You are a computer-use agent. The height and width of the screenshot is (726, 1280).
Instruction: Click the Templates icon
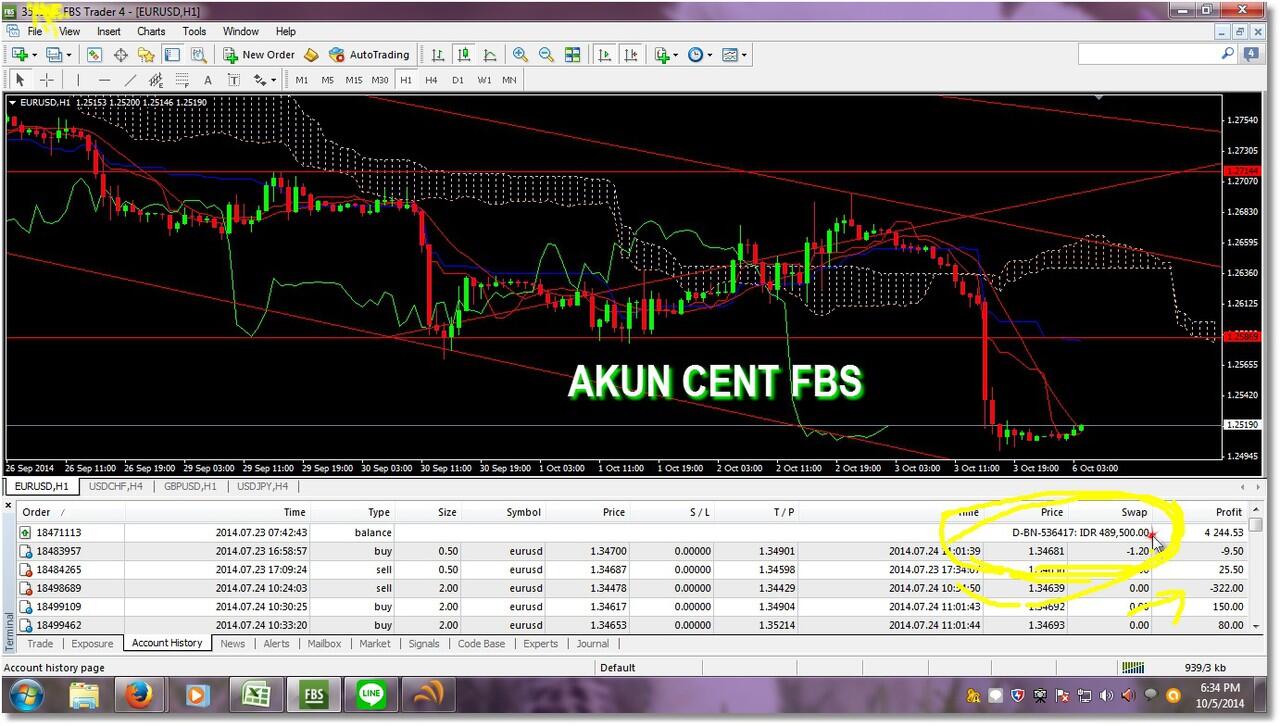click(730, 55)
